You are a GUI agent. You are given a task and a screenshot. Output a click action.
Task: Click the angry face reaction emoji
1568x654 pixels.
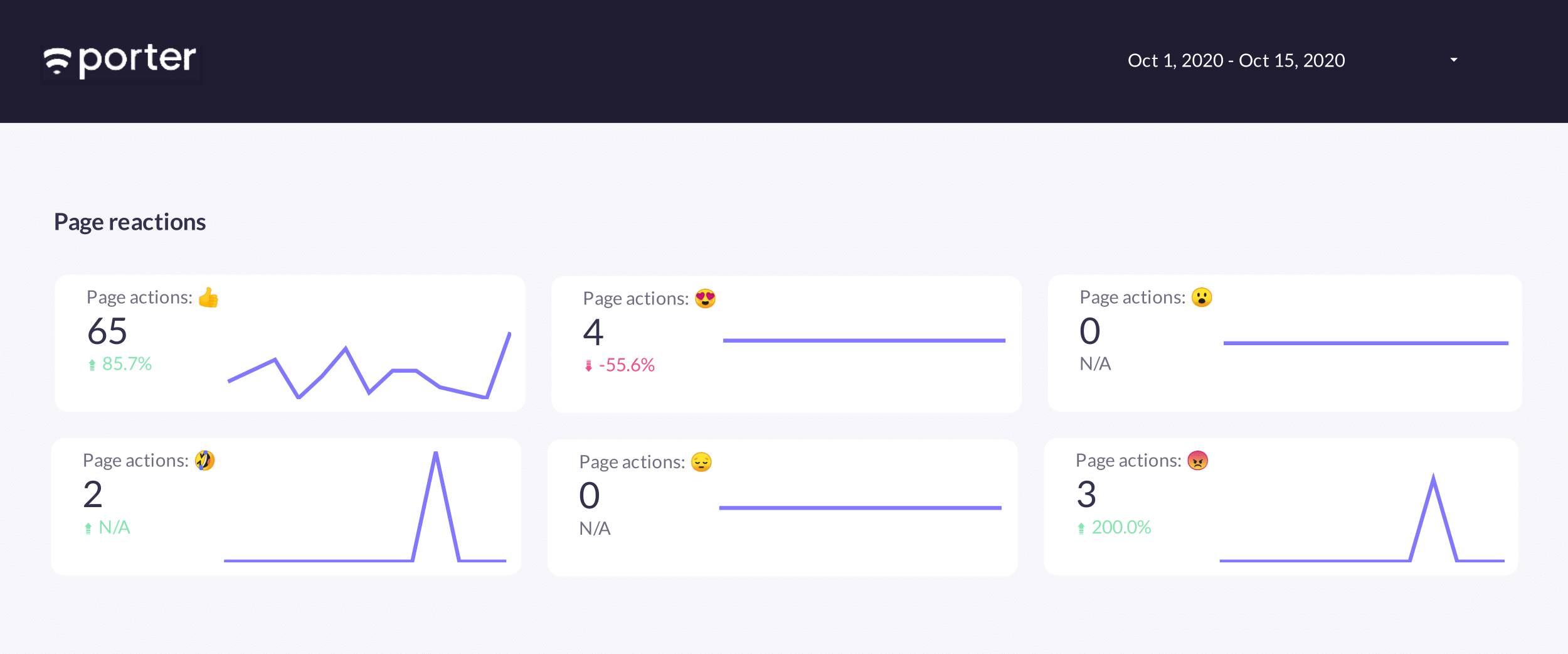click(1198, 461)
